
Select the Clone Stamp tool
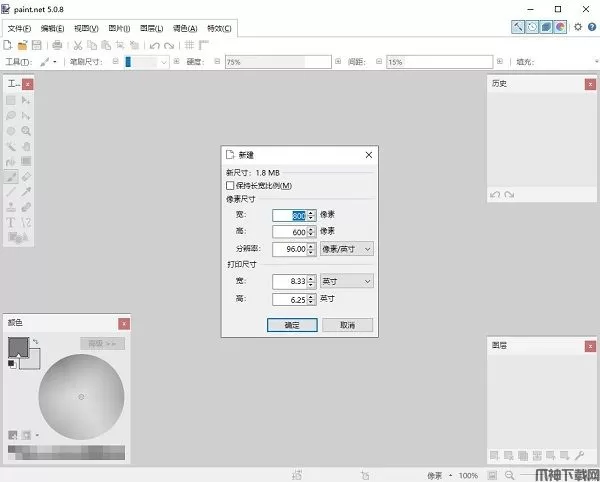pos(11,207)
